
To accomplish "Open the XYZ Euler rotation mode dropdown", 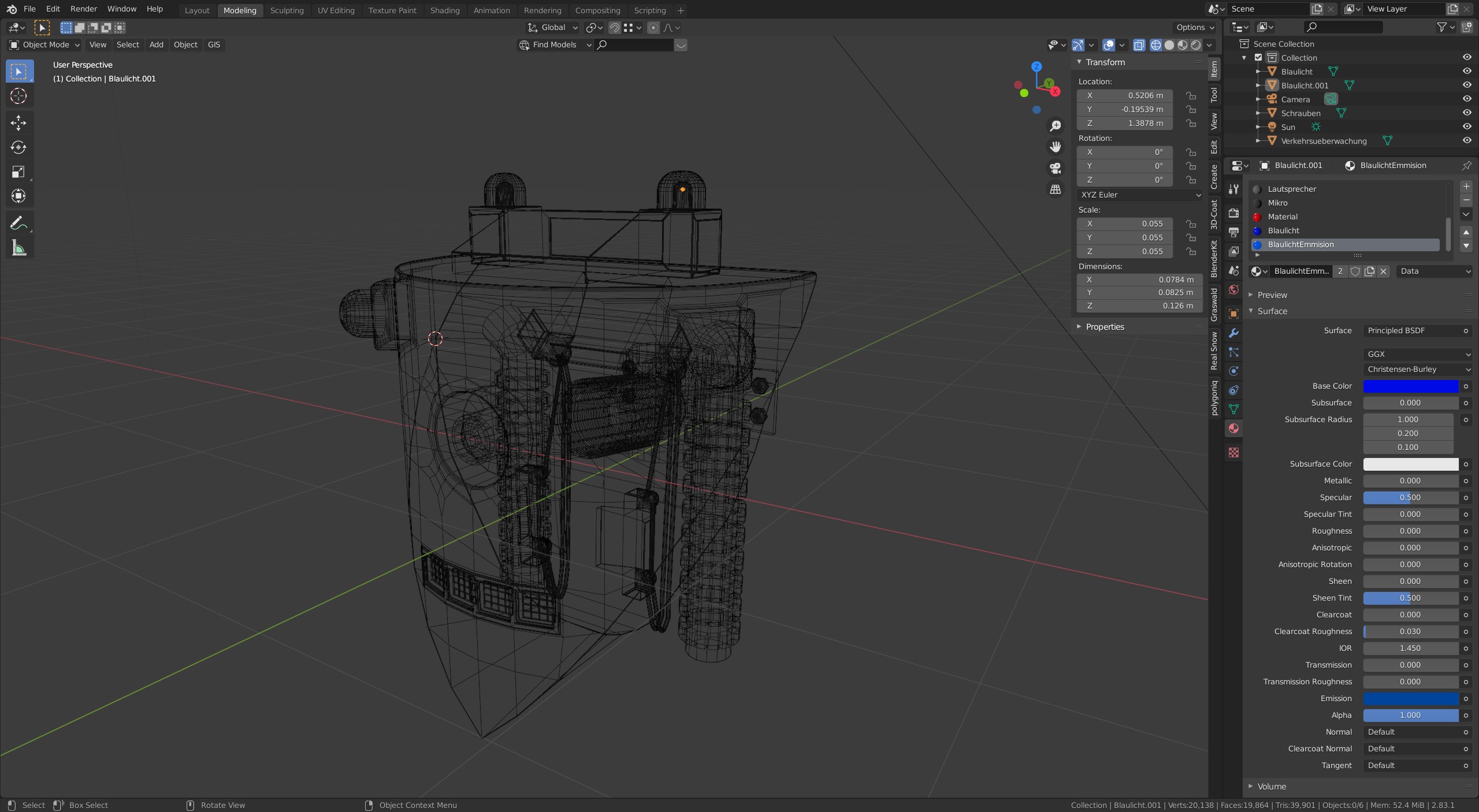I will pos(1139,195).
